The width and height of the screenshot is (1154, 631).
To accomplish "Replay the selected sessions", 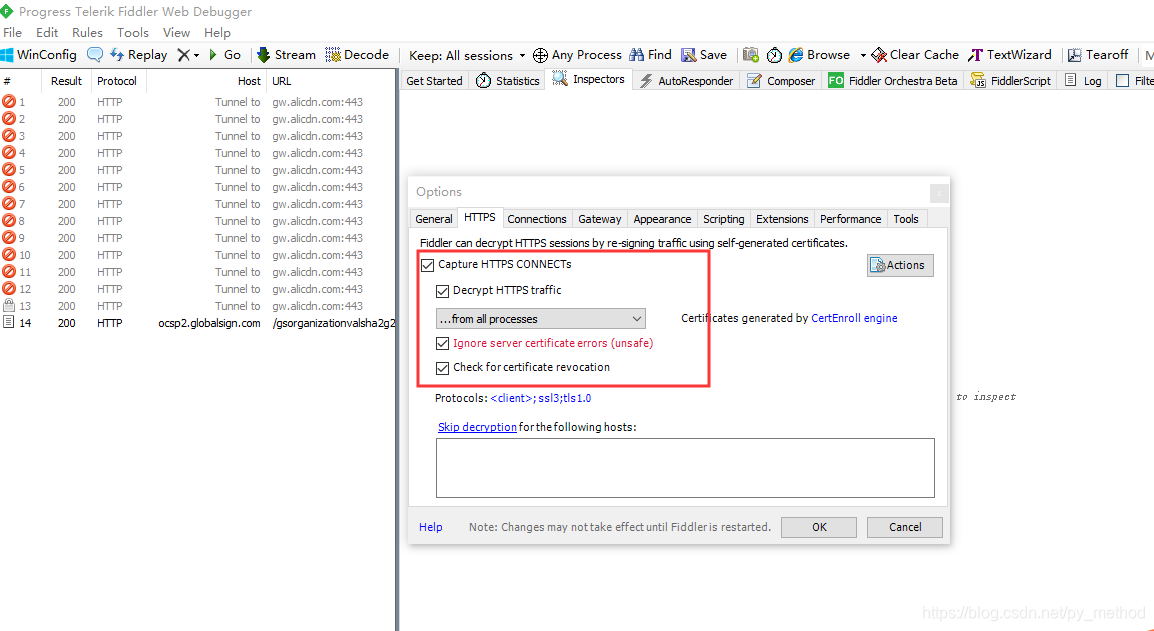I will pyautogui.click(x=138, y=54).
